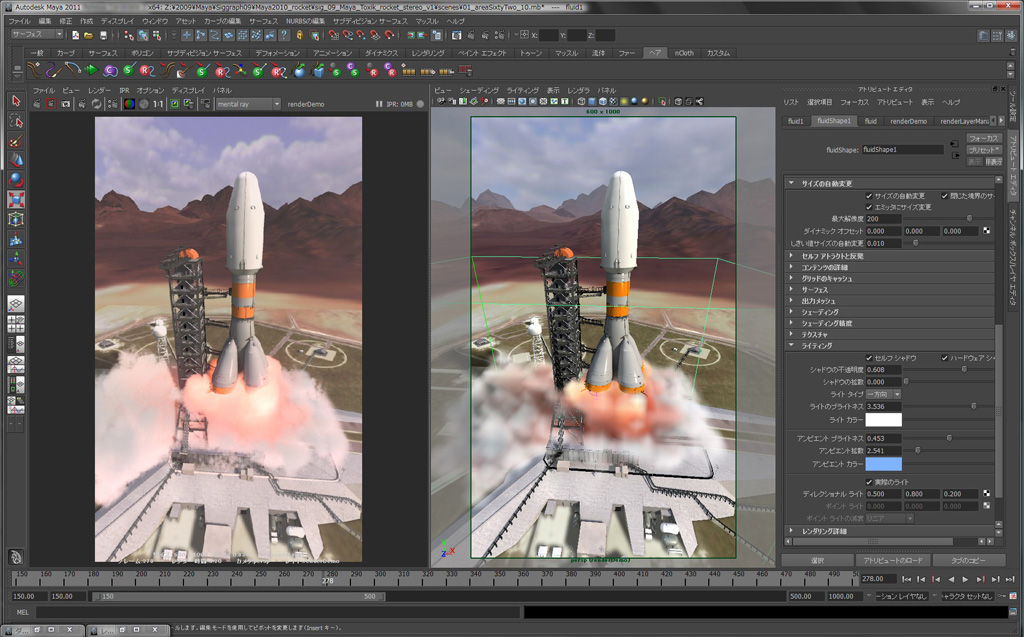Switch to the ダイナミクス shelf tab
1024x637 pixels.
click(382, 52)
